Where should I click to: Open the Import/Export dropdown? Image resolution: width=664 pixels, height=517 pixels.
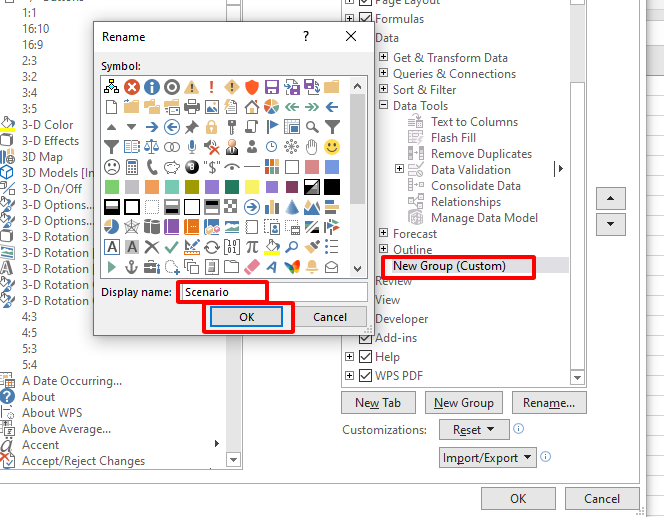487,458
